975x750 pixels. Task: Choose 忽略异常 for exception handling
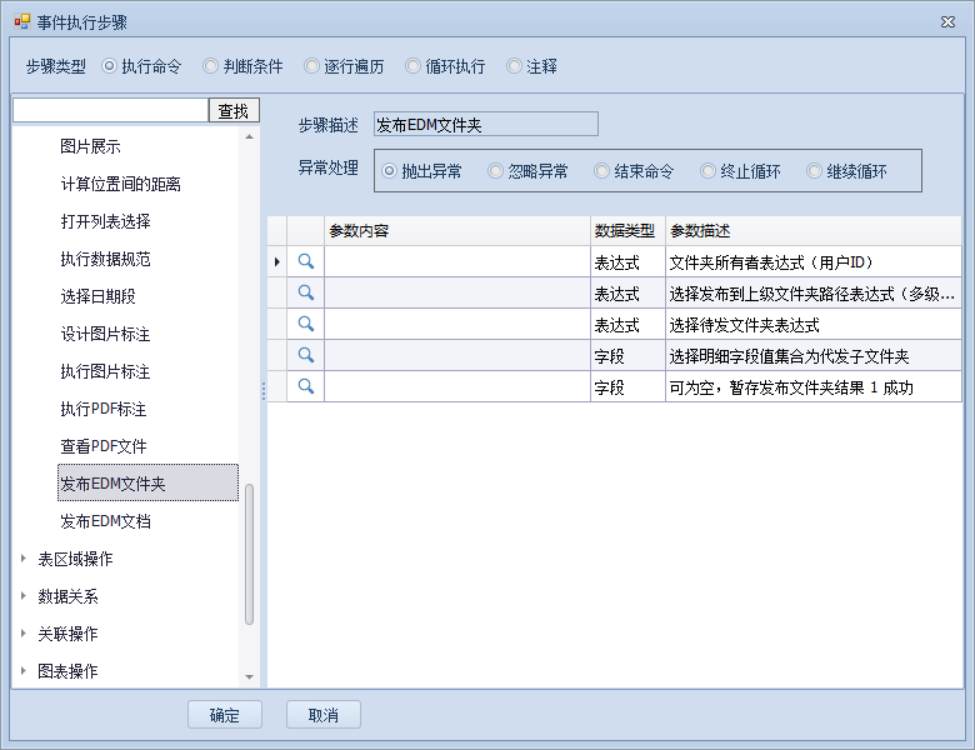[x=496, y=171]
